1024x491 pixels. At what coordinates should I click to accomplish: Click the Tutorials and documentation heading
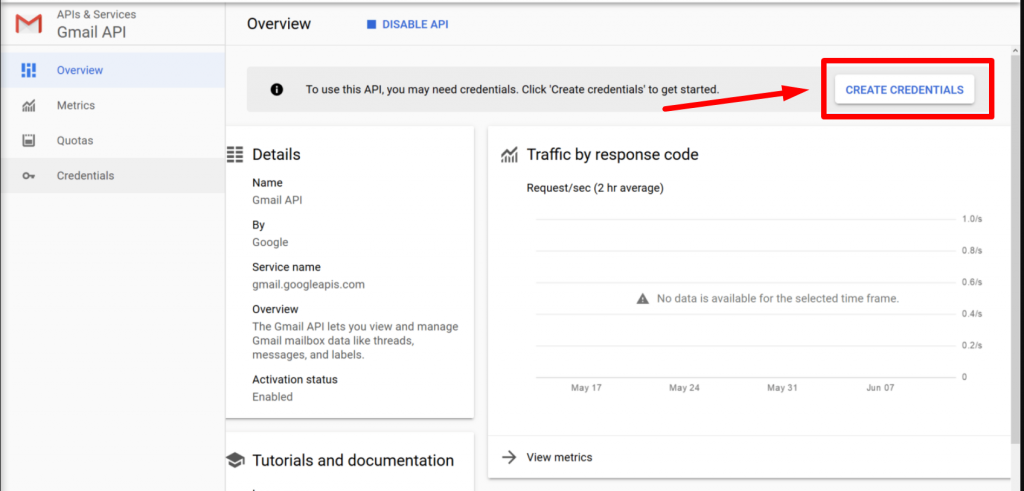pyautogui.click(x=353, y=460)
